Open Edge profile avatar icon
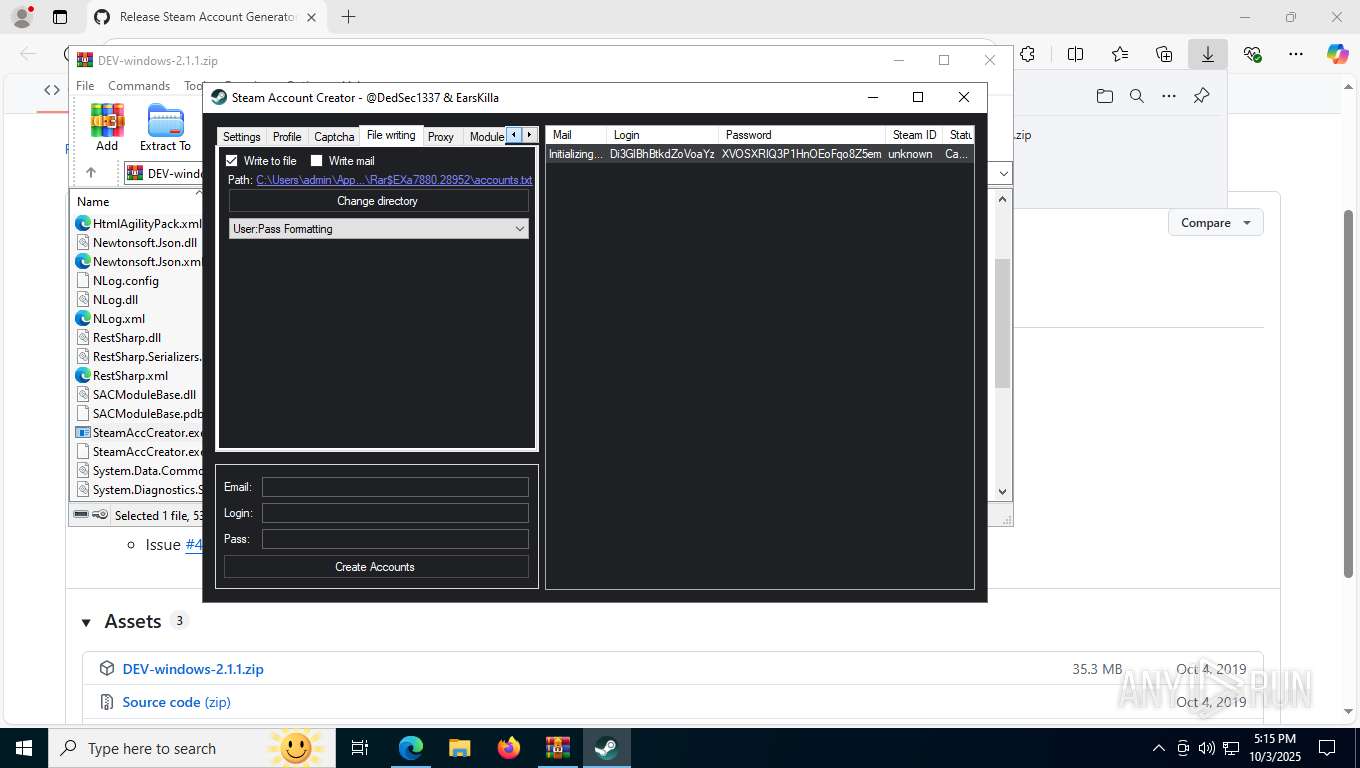The image size is (1360, 768). pos(21,17)
